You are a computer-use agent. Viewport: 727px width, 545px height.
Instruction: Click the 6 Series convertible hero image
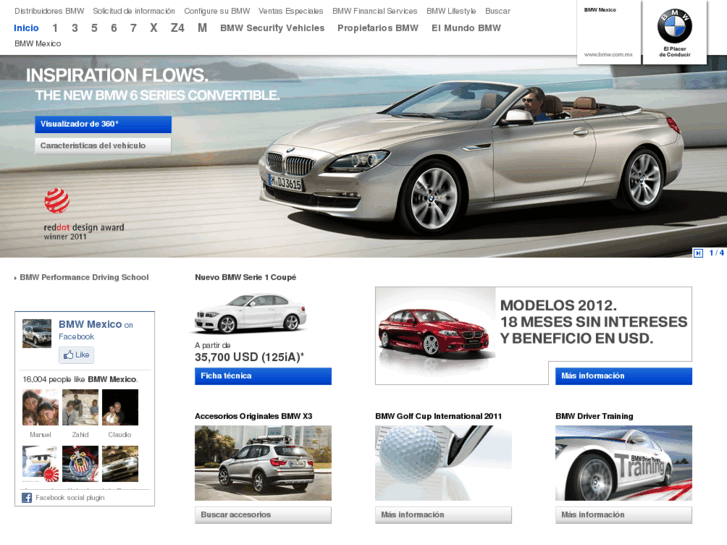pos(471,158)
